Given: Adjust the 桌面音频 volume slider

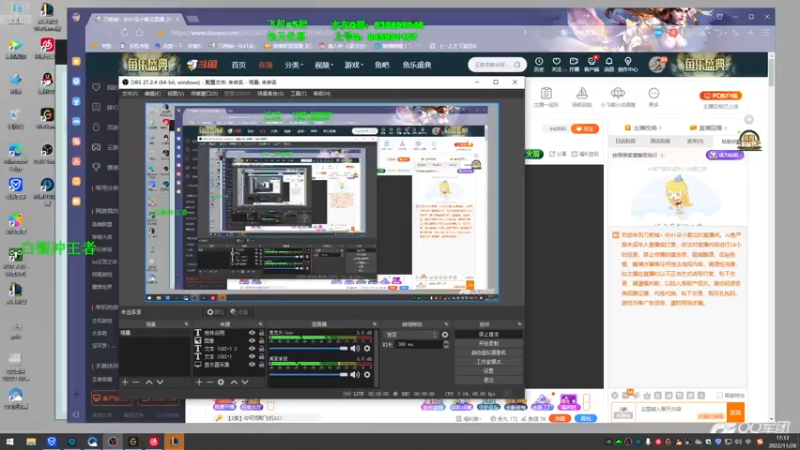Looking at the screenshot, I should point(309,374).
